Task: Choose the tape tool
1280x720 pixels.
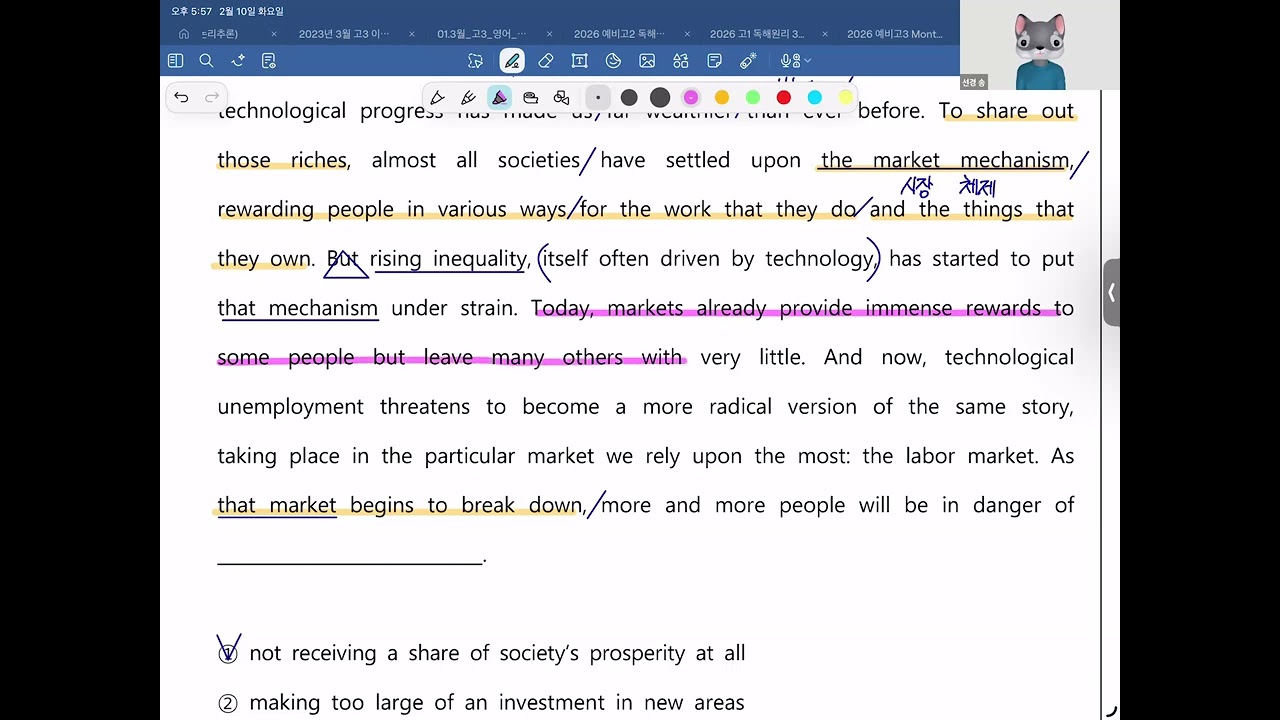Action: tap(530, 97)
